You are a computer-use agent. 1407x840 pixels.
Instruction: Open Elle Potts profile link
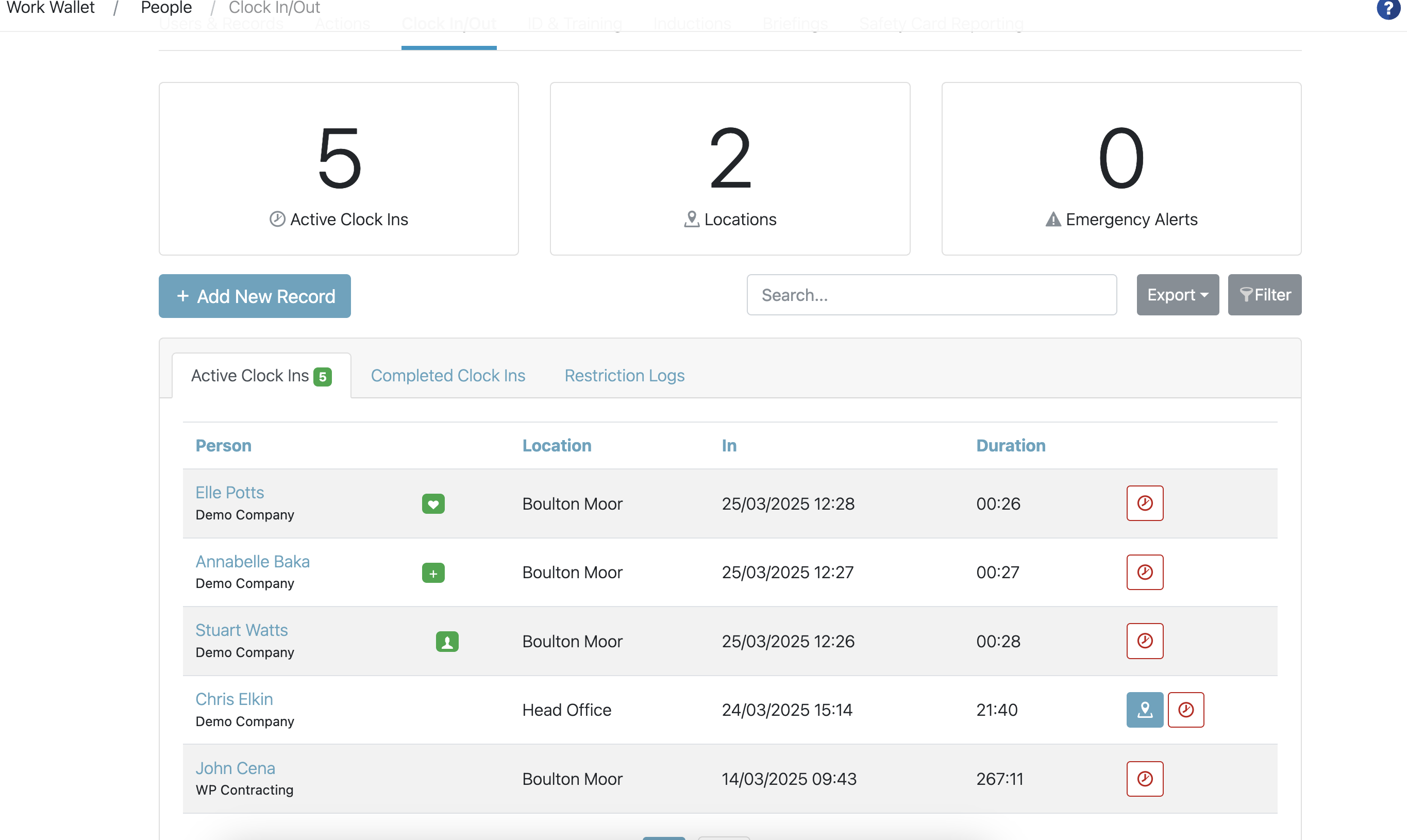230,493
